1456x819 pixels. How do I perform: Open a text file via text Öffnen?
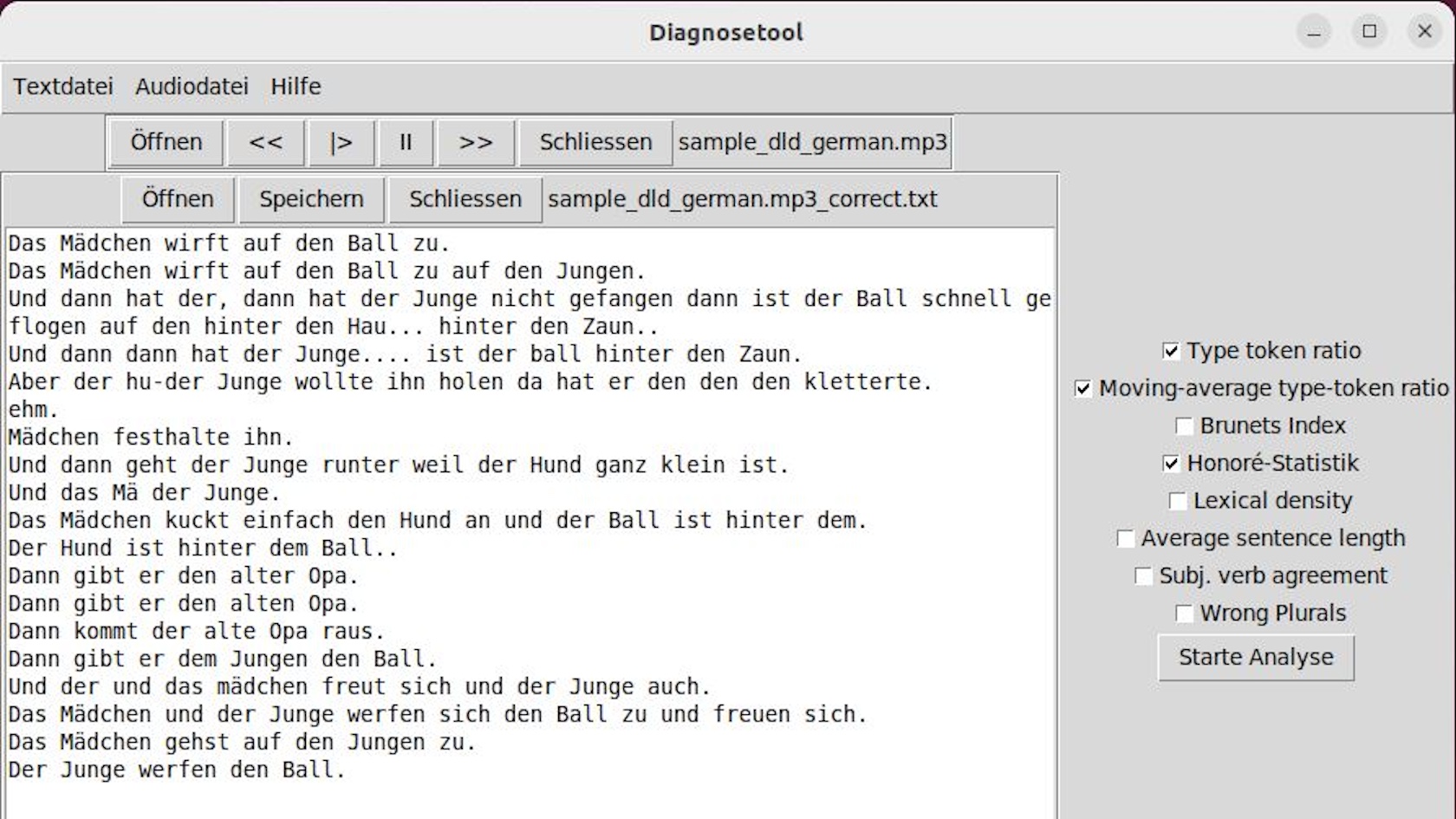[178, 199]
